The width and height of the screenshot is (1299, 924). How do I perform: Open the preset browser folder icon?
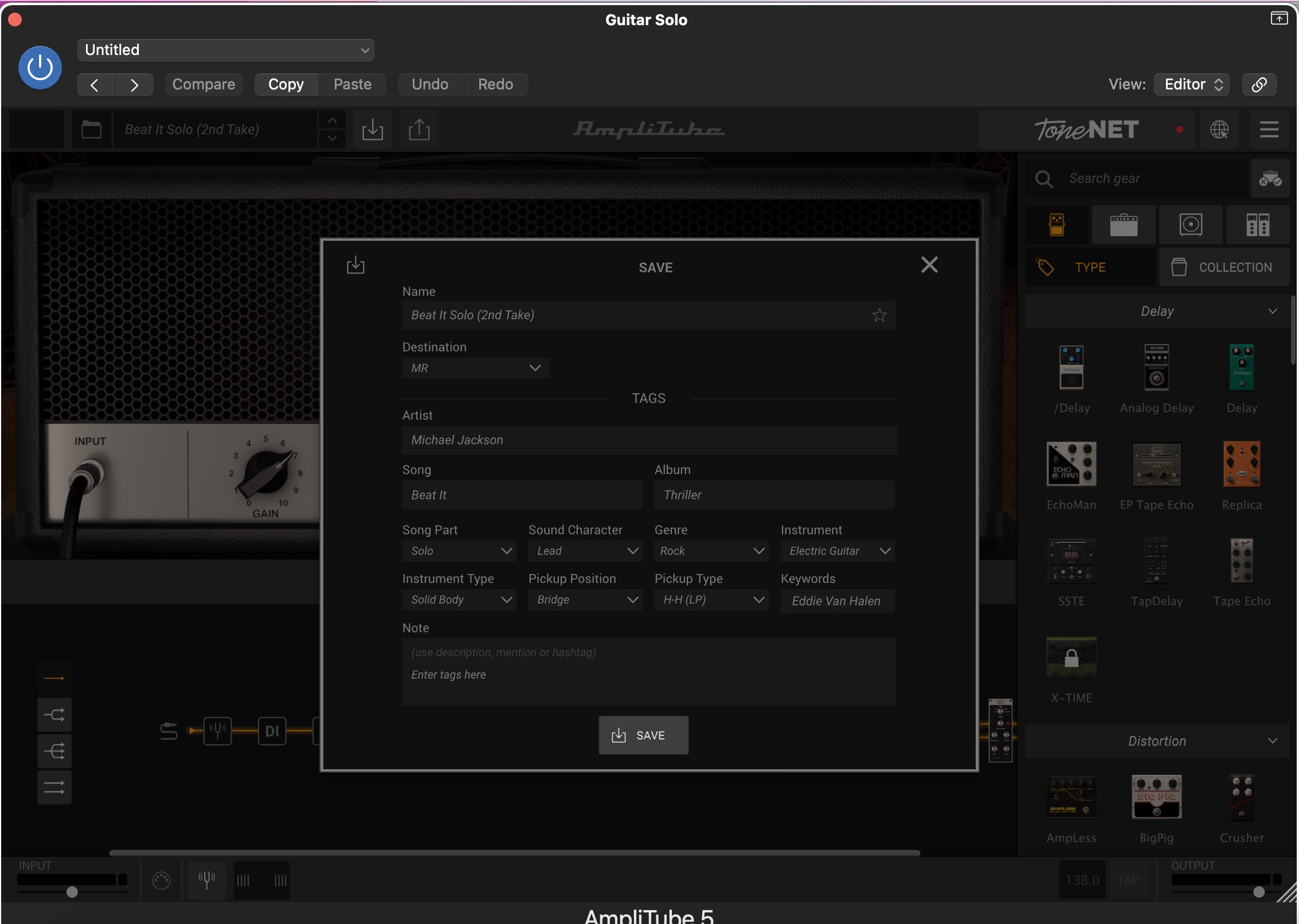pos(91,130)
